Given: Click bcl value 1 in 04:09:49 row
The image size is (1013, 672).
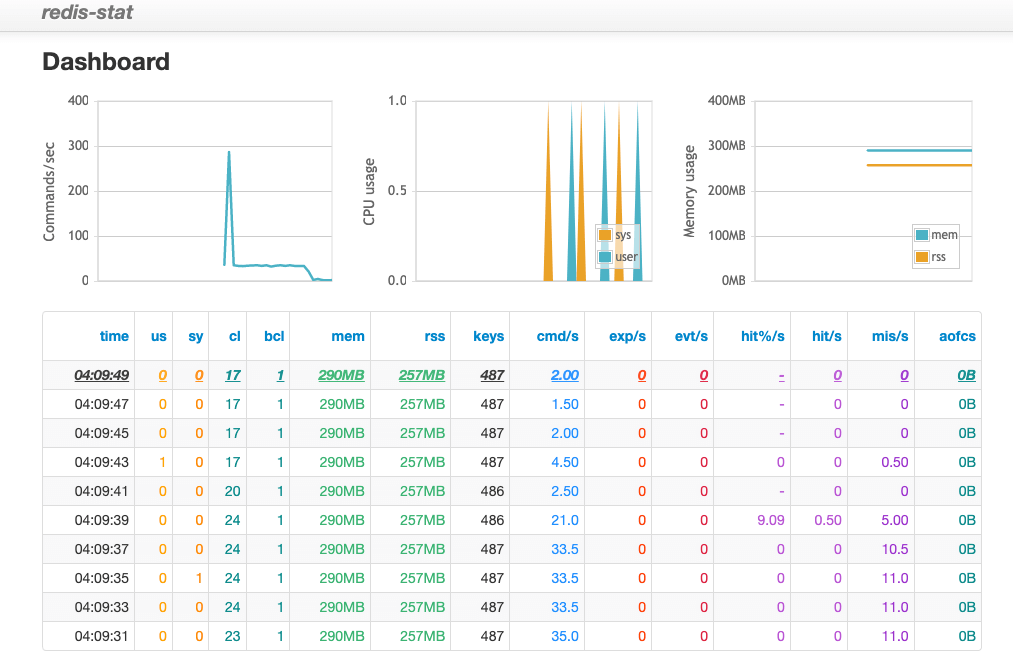Looking at the screenshot, I should [280, 375].
